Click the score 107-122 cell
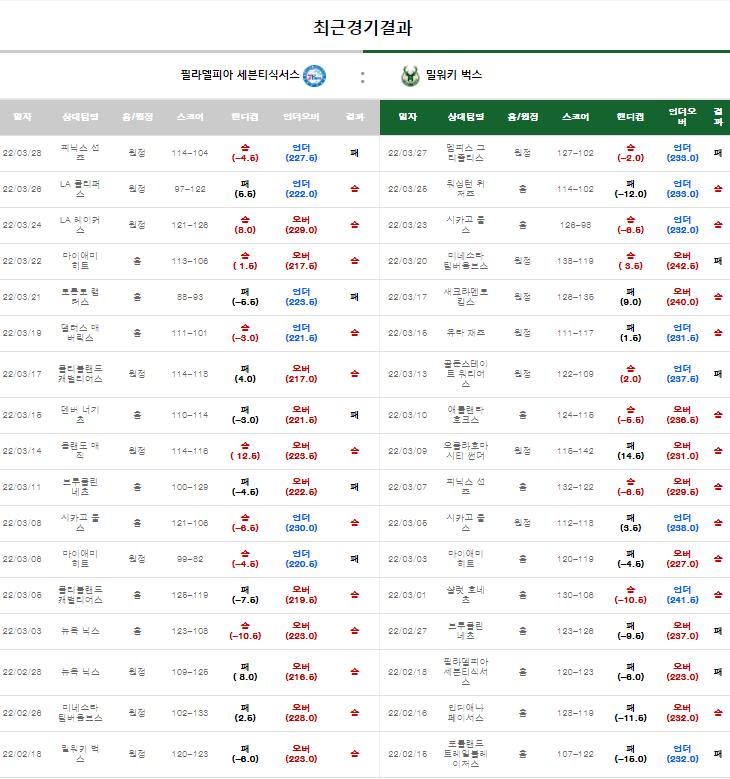The height and width of the screenshot is (779, 730). [575, 754]
